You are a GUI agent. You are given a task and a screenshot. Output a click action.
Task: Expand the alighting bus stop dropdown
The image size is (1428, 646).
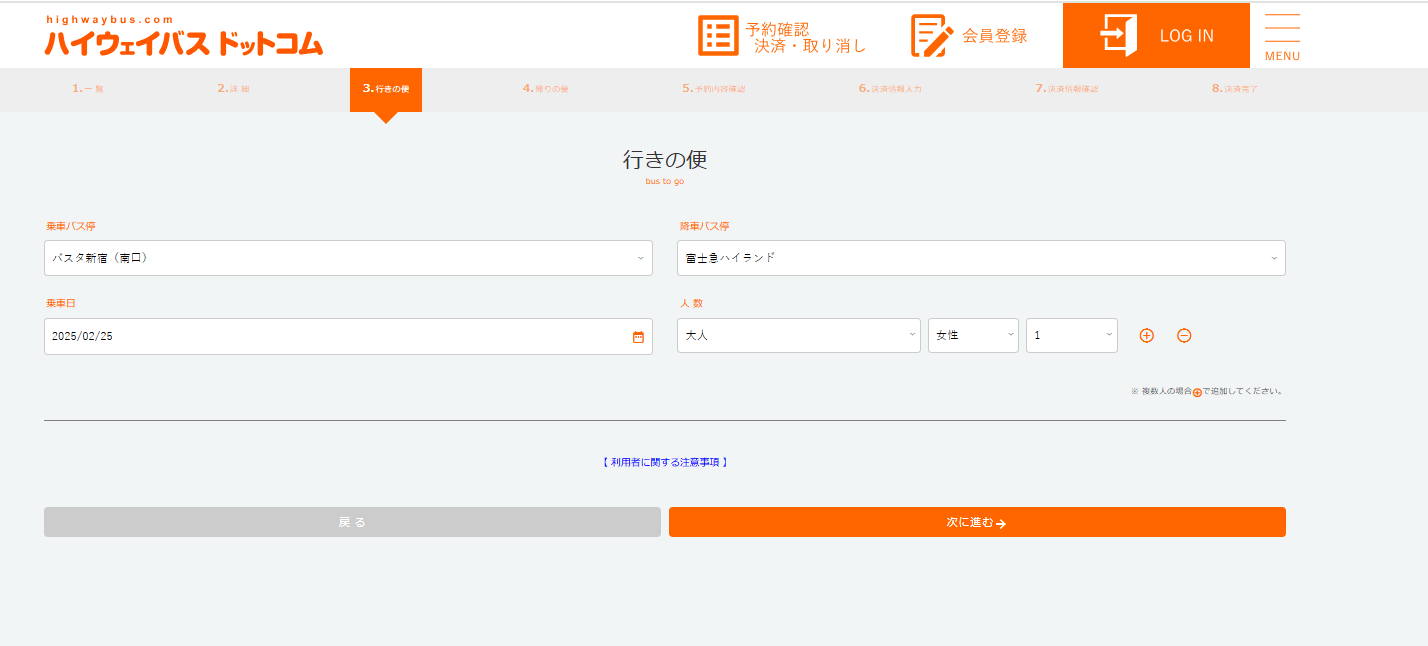[x=980, y=258]
